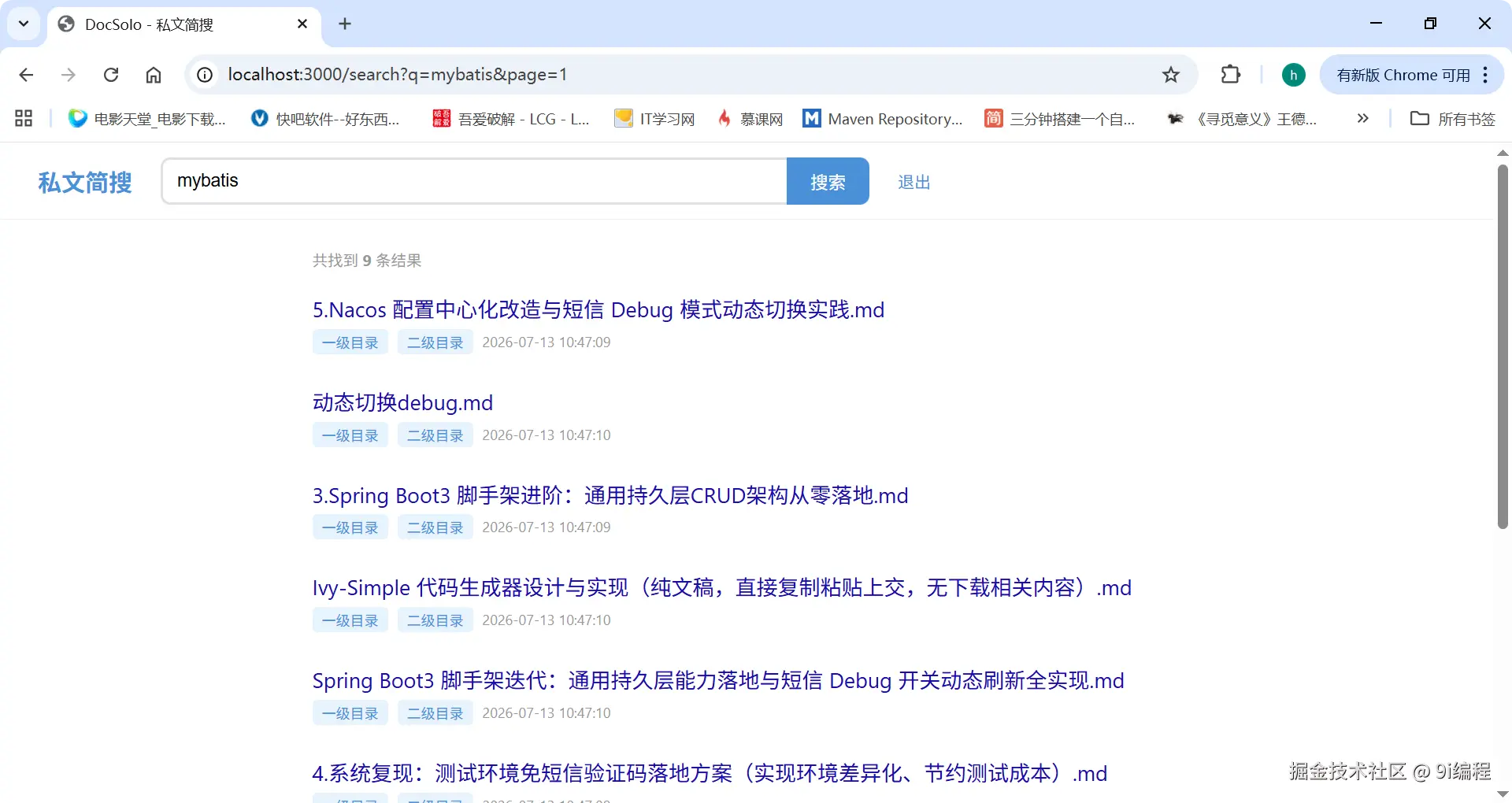This screenshot has height=803, width=1512.
Task: Go to browser home page
Action: (154, 75)
